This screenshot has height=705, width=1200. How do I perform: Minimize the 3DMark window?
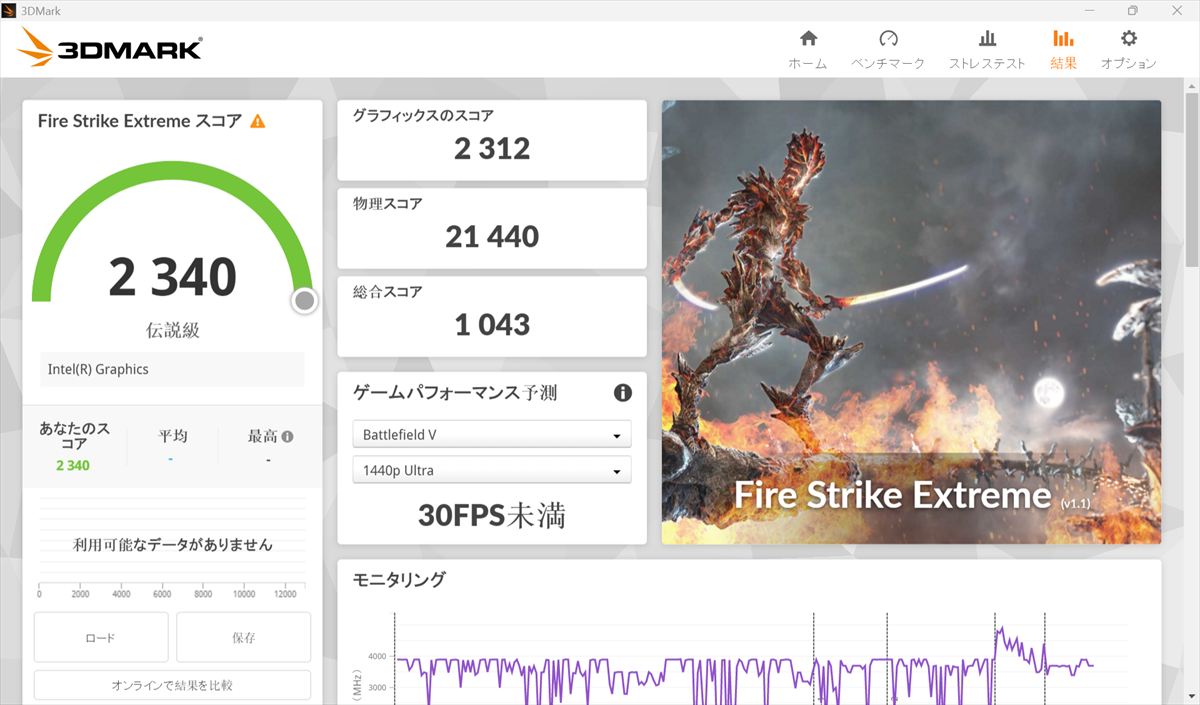1088,10
